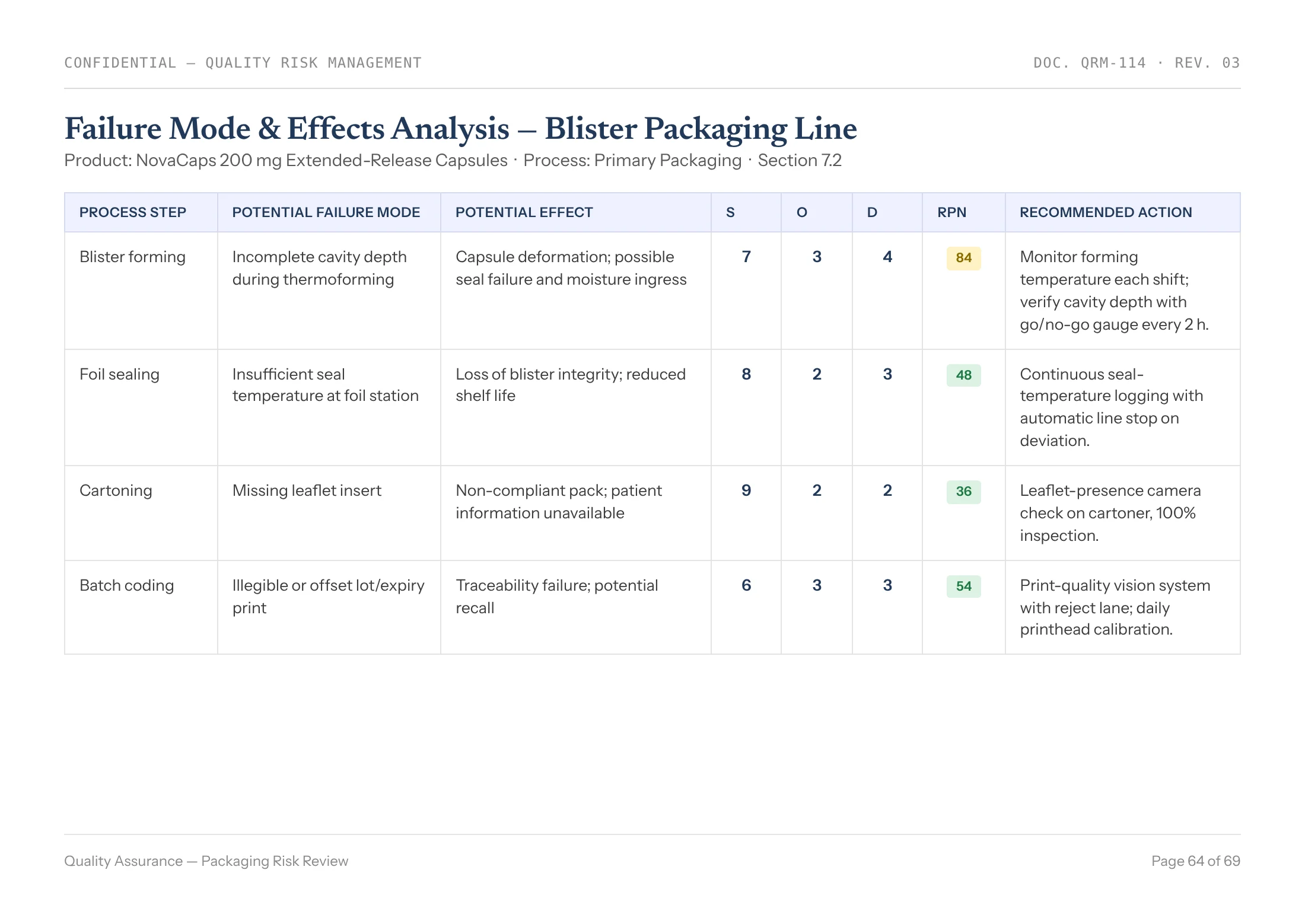Click detection value 4 in Blister forming row
The height and width of the screenshot is (924, 1305).
point(887,257)
